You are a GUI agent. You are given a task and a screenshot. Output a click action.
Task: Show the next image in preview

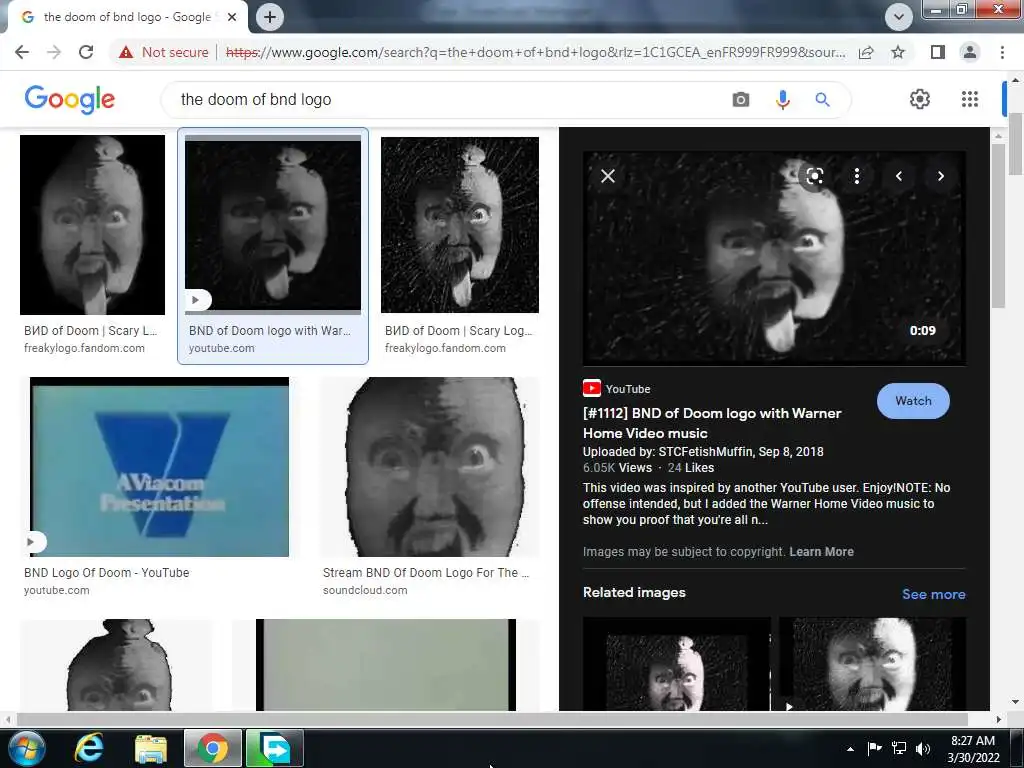(x=940, y=176)
